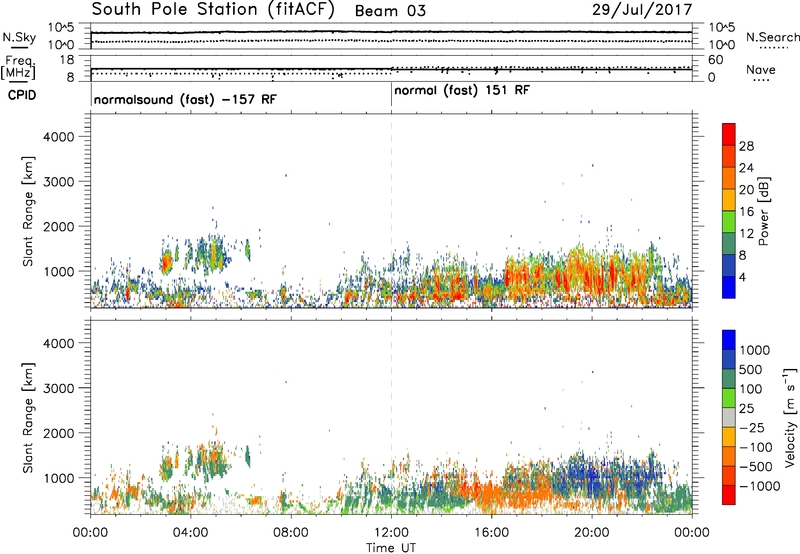
Task: Click the '2000' range tick on velocity panel
Action: (59, 433)
